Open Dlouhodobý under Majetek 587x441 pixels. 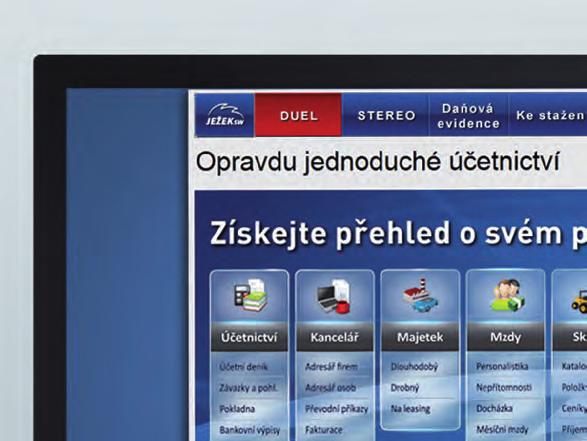414,367
